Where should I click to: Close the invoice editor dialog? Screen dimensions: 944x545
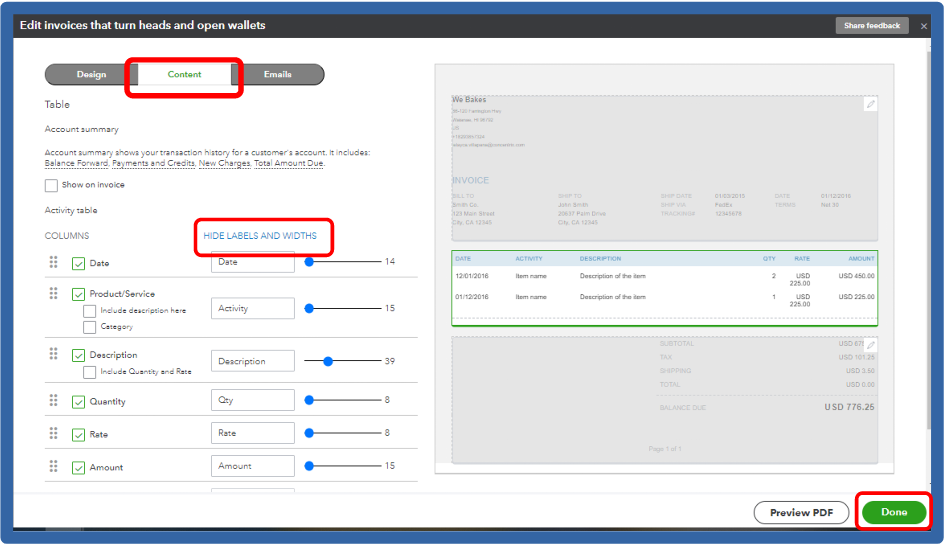(924, 26)
